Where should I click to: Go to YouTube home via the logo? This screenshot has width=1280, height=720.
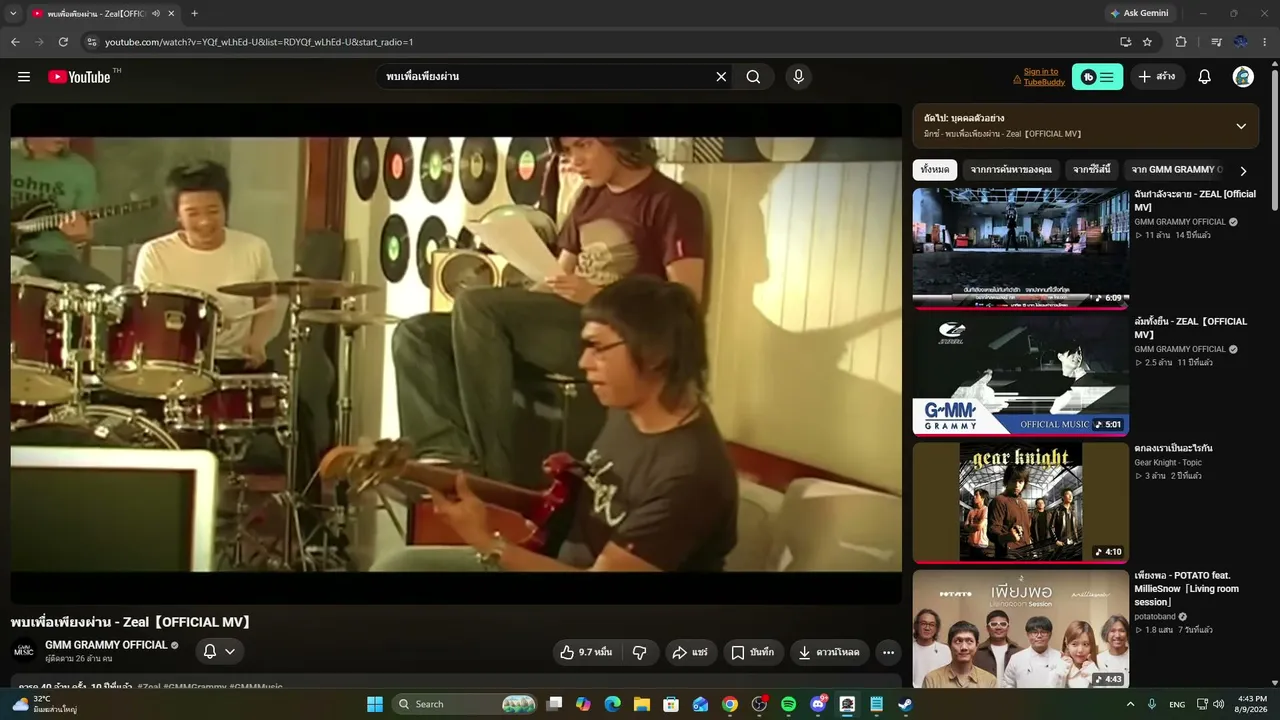(x=79, y=77)
